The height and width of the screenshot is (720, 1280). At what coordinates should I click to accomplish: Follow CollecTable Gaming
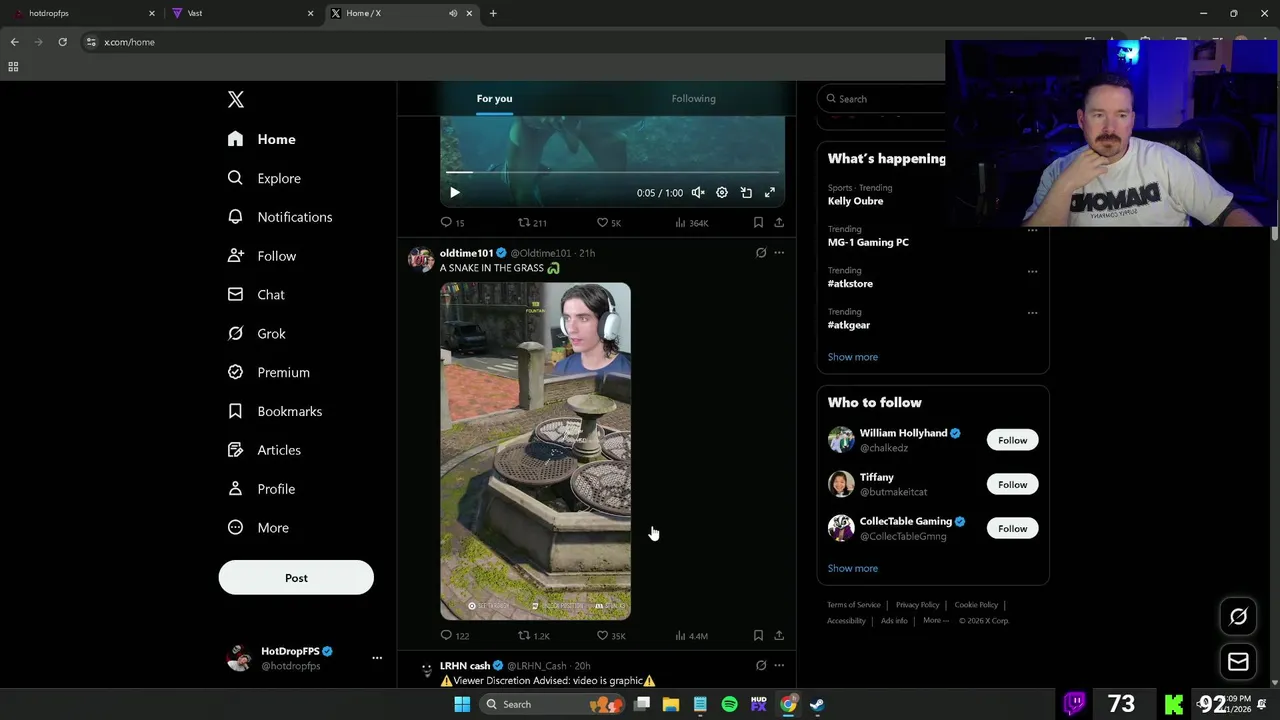pos(1012,528)
